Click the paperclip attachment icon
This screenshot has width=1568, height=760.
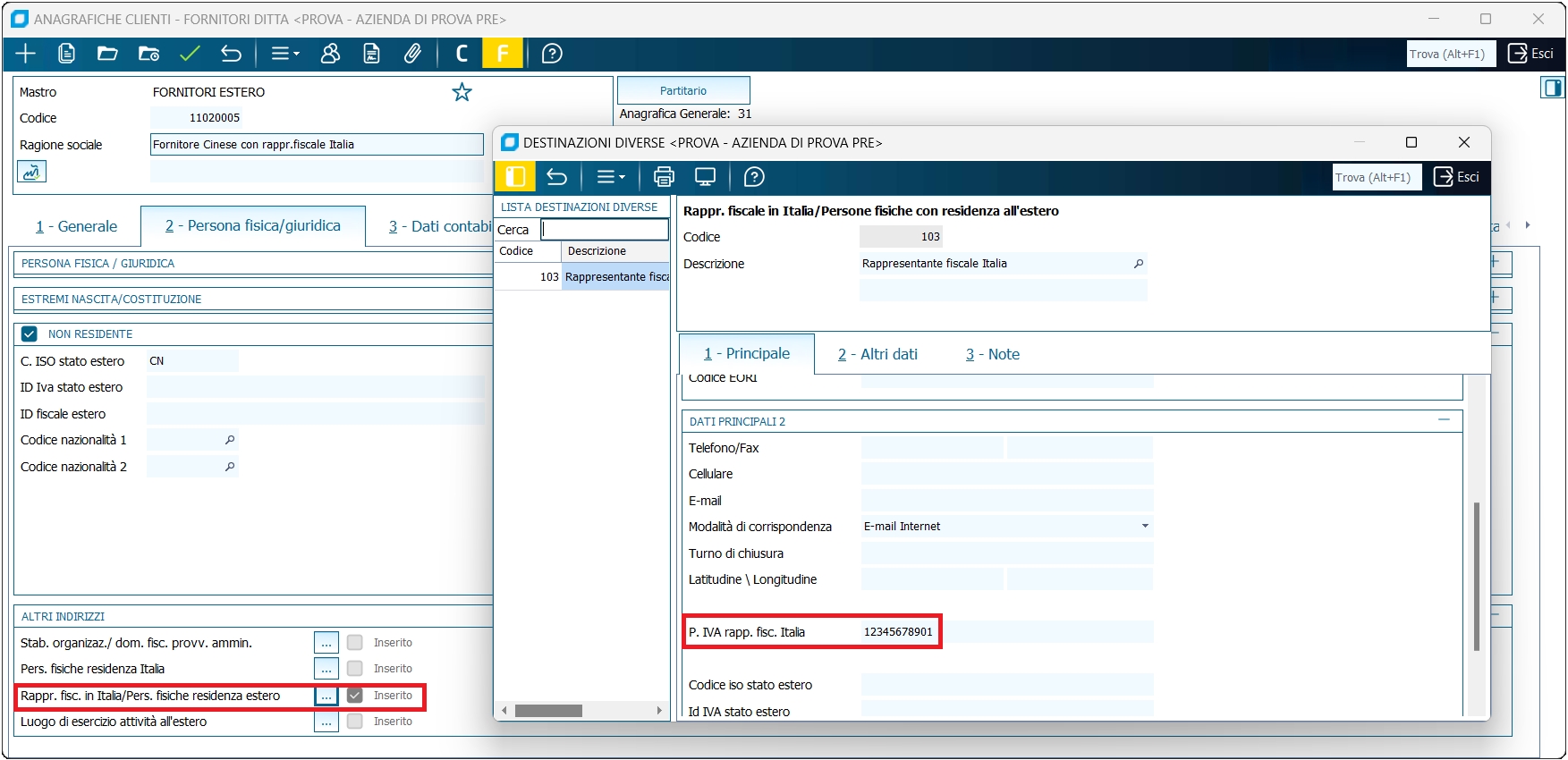pos(412,54)
